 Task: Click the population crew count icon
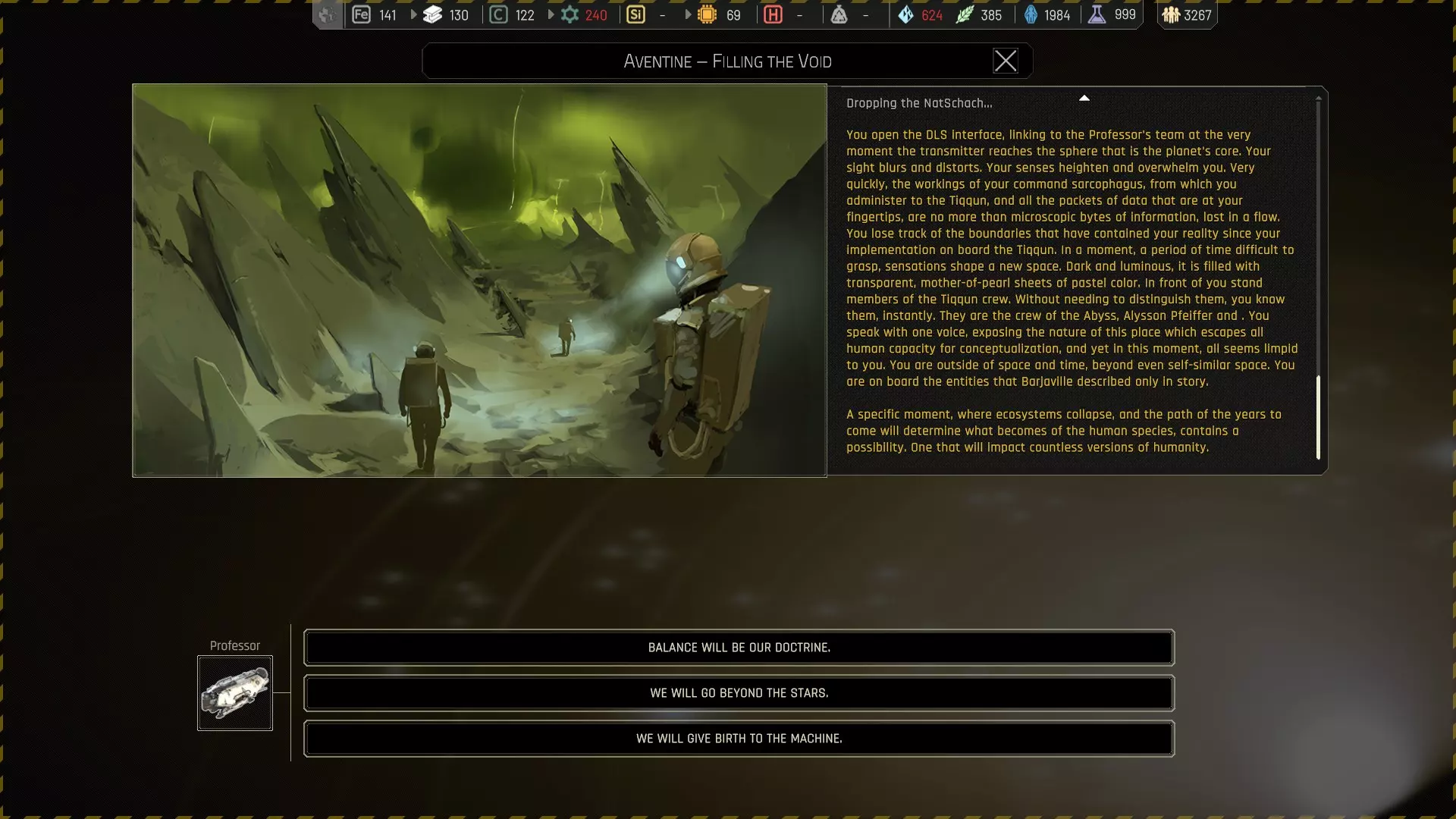coord(1171,14)
